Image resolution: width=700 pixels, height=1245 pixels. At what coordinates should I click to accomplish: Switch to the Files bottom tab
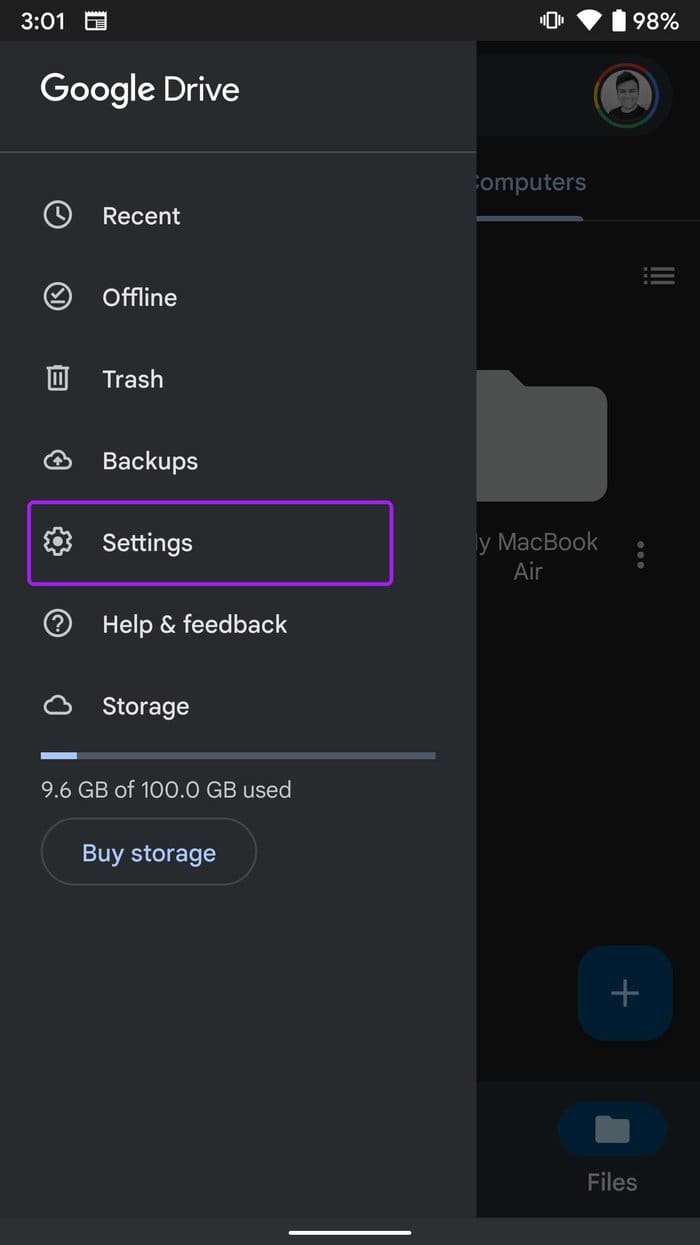612,1148
